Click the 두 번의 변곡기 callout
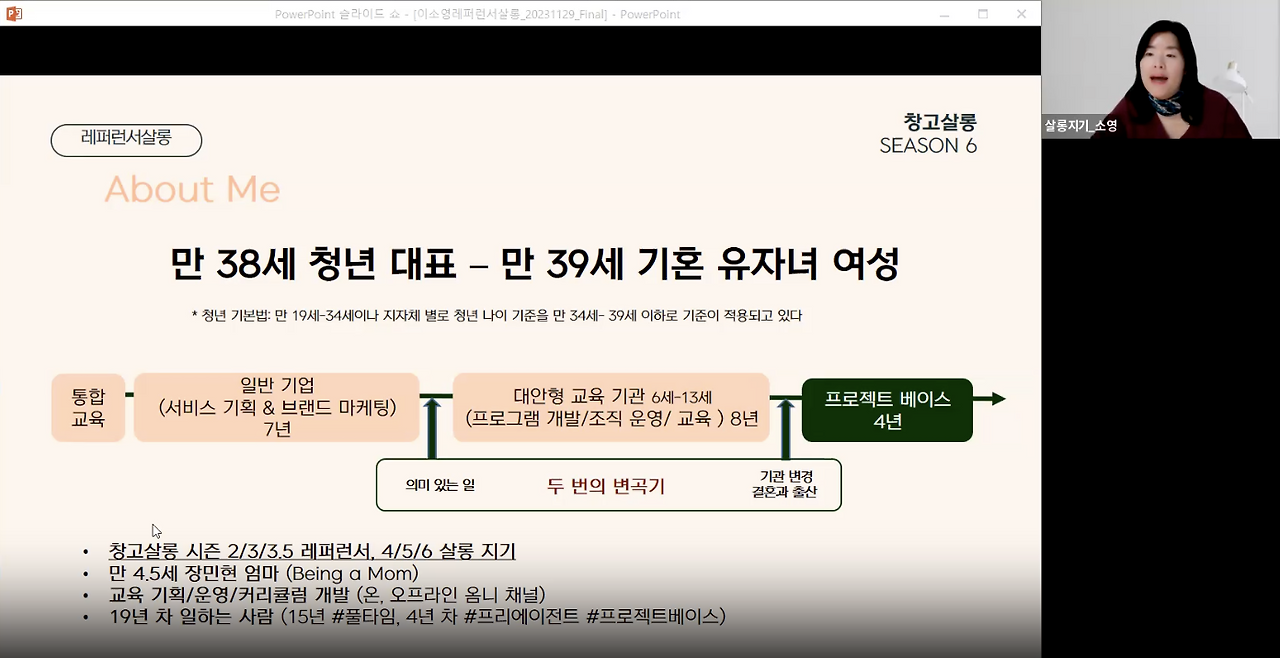 608,484
